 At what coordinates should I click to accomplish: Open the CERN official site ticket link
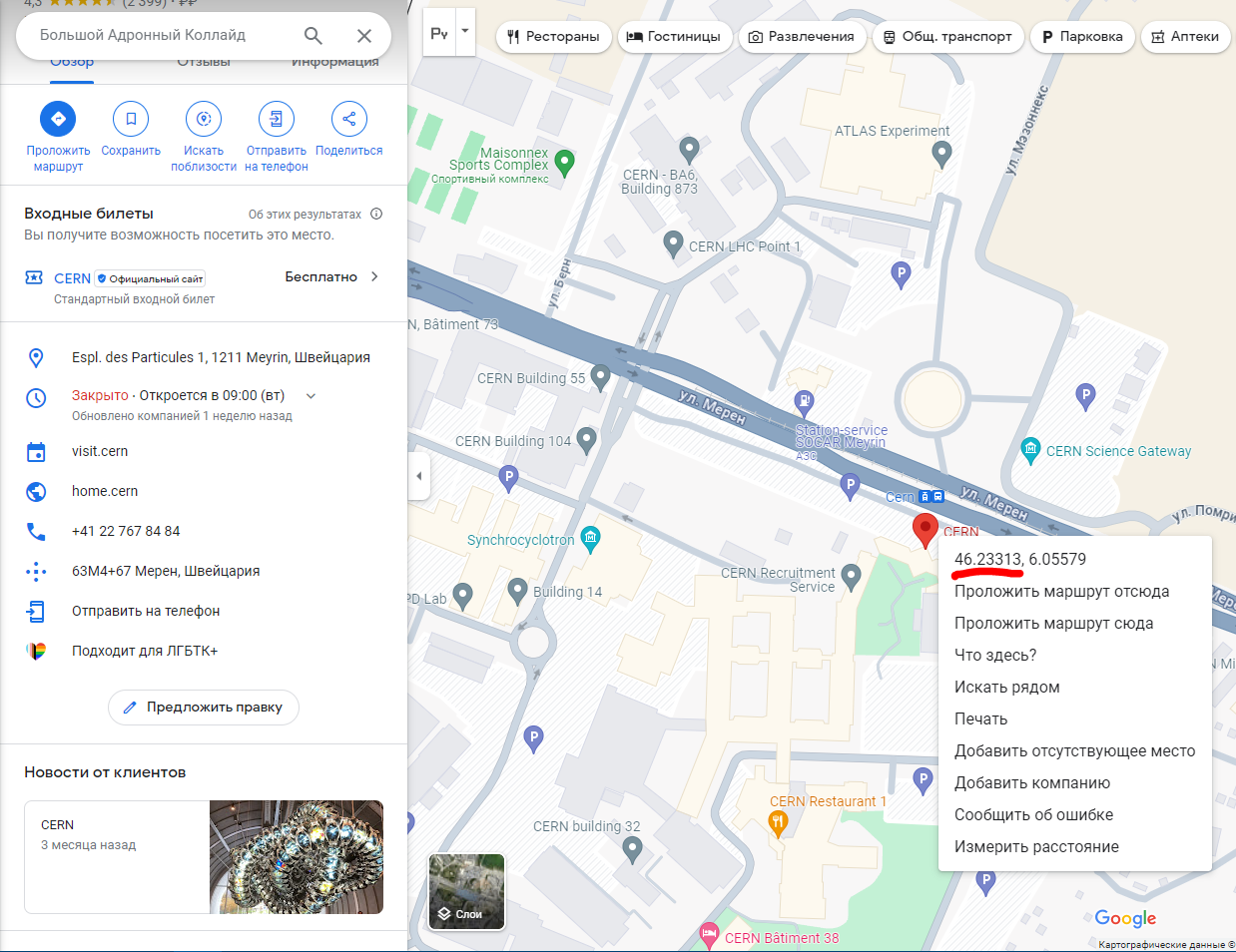click(72, 278)
